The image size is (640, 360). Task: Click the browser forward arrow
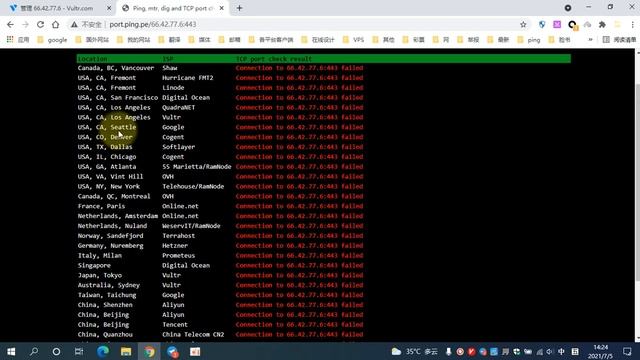[25, 24]
